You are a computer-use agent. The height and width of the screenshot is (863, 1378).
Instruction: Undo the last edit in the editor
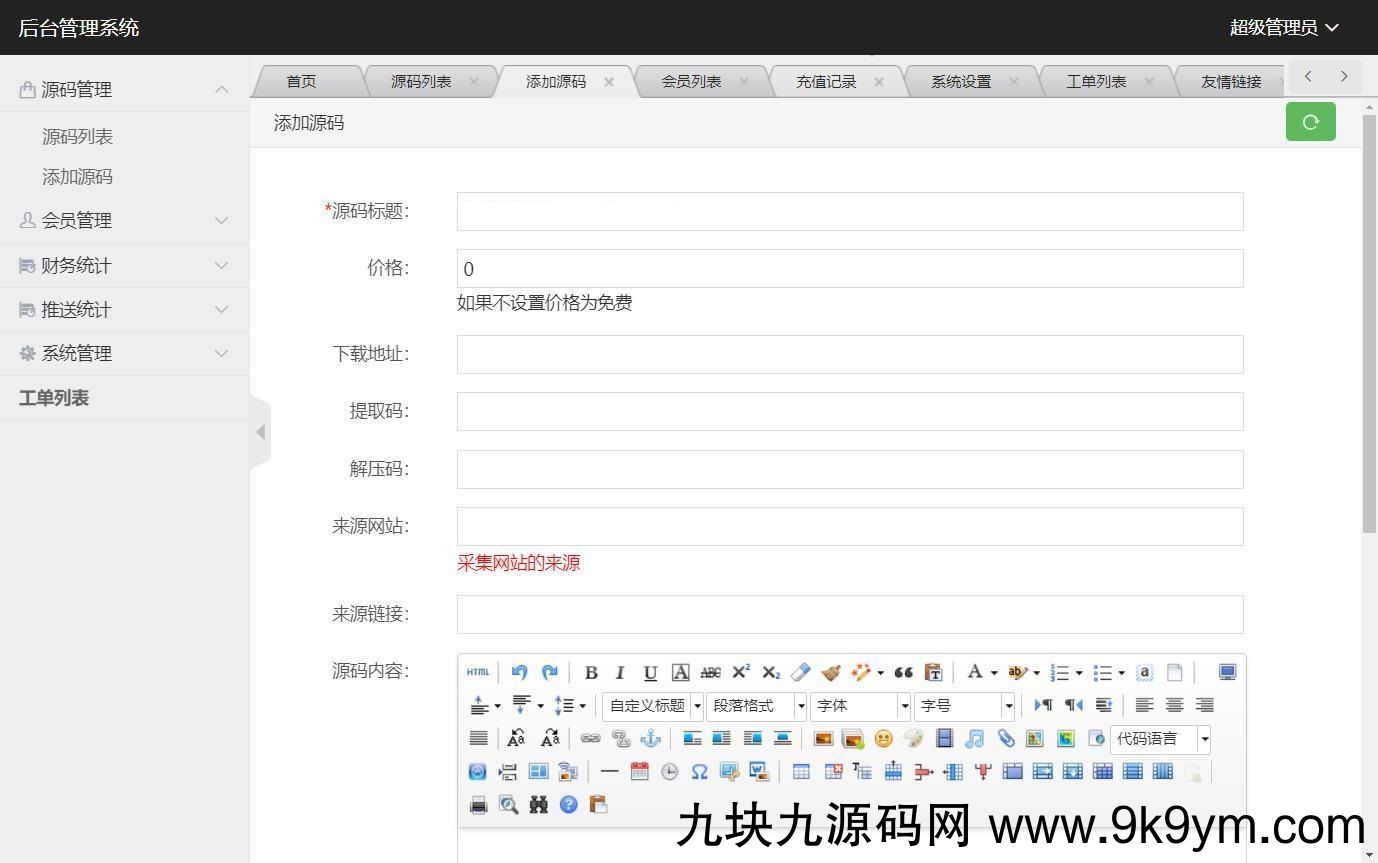point(519,672)
